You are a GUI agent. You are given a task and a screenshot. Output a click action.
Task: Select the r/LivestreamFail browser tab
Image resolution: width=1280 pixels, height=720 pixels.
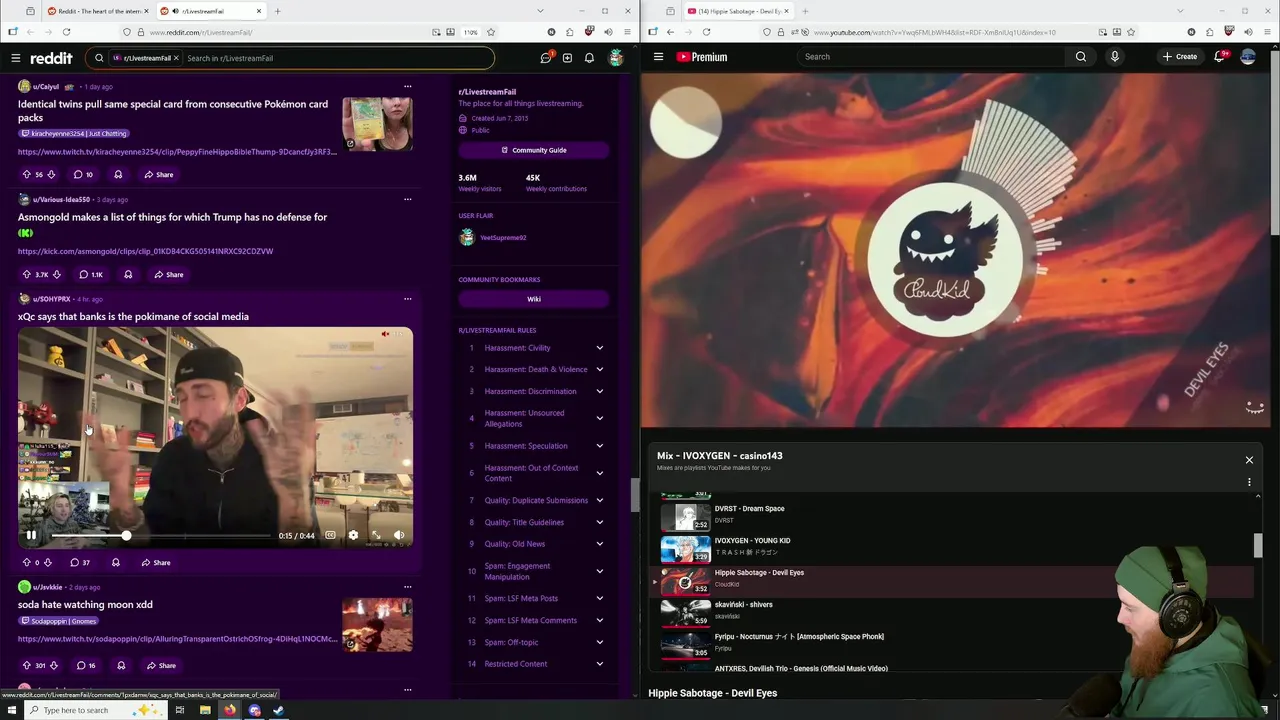click(x=210, y=11)
